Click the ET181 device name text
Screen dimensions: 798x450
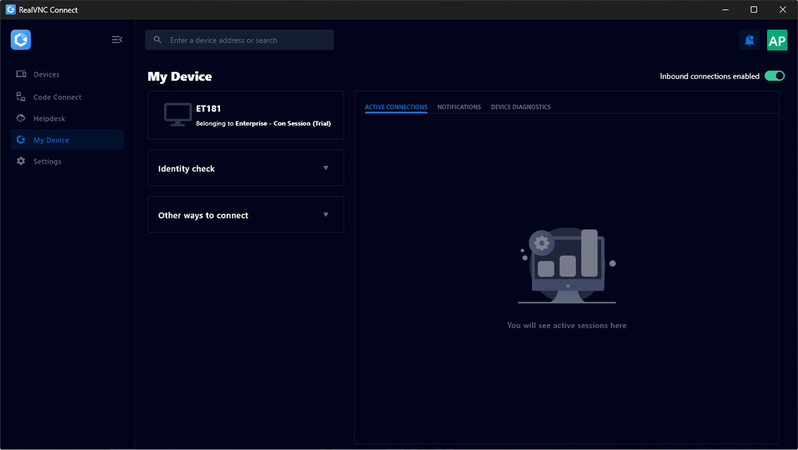click(x=208, y=108)
